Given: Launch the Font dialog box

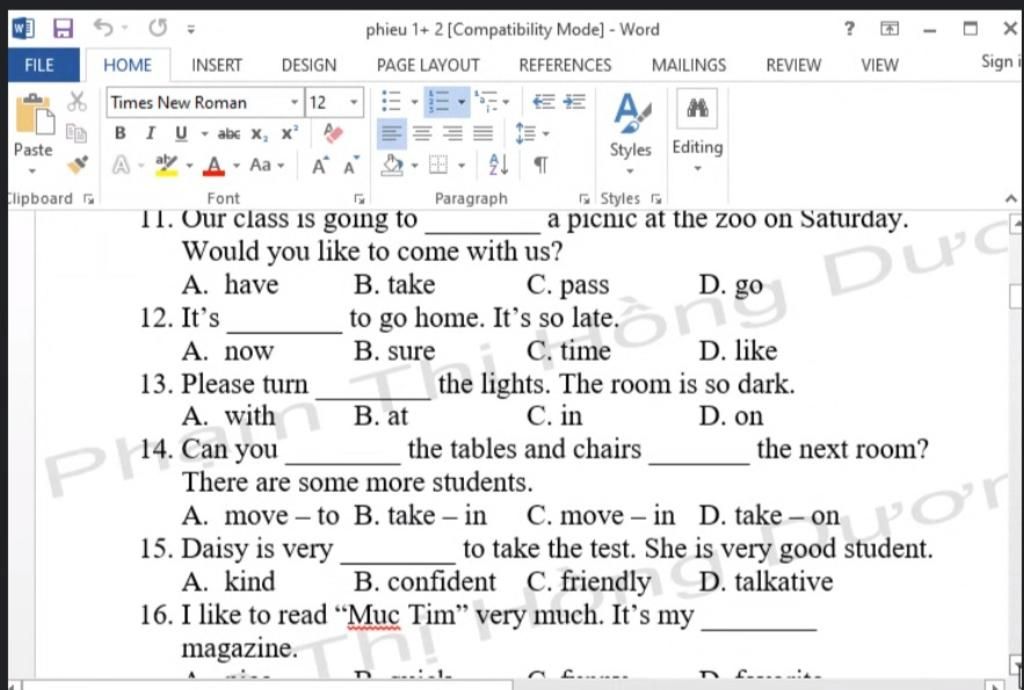Looking at the screenshot, I should point(359,198).
